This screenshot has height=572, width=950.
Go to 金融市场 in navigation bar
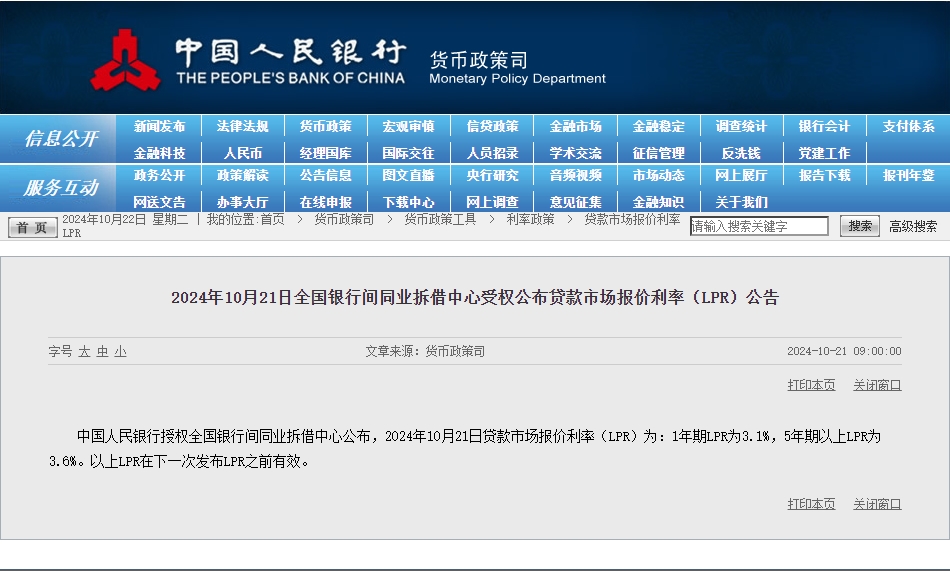coord(575,127)
